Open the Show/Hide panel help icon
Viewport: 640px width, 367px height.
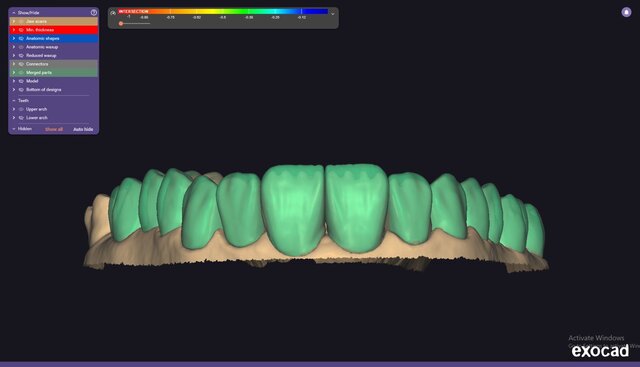click(x=93, y=13)
